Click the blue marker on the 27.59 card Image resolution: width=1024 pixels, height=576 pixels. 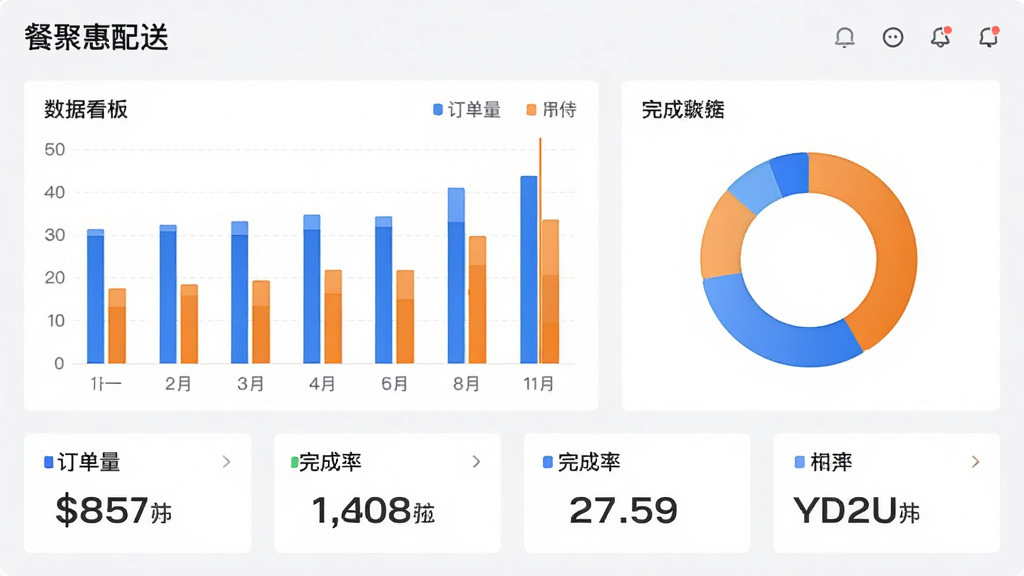tap(548, 462)
